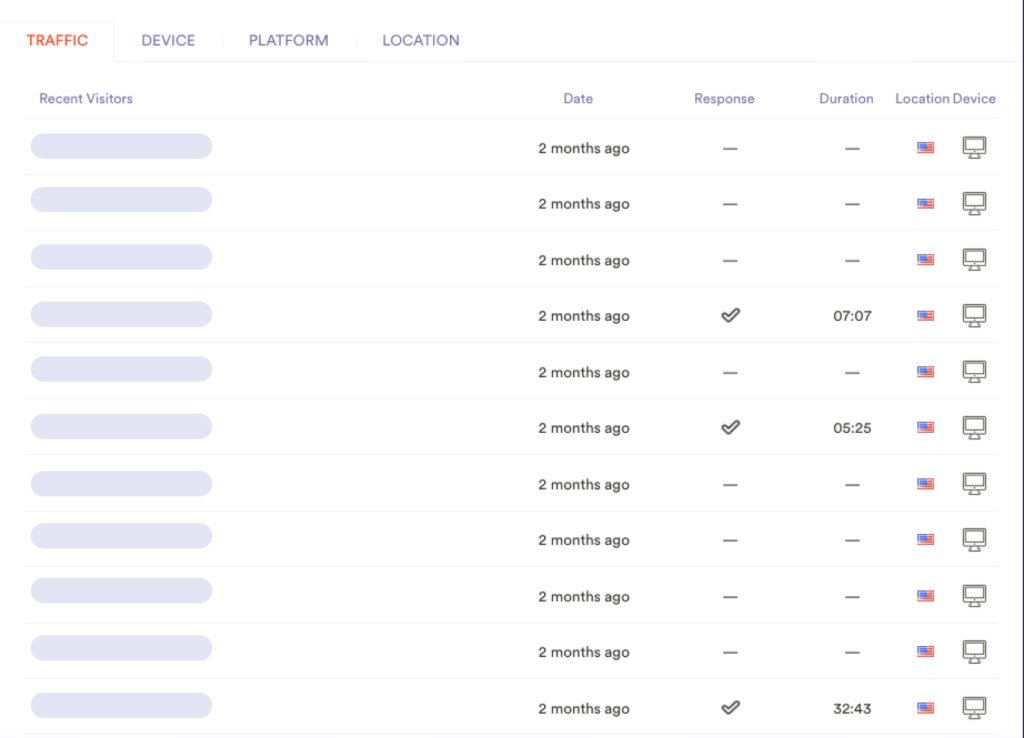Select the desktop device icon on the top row

pos(974,147)
